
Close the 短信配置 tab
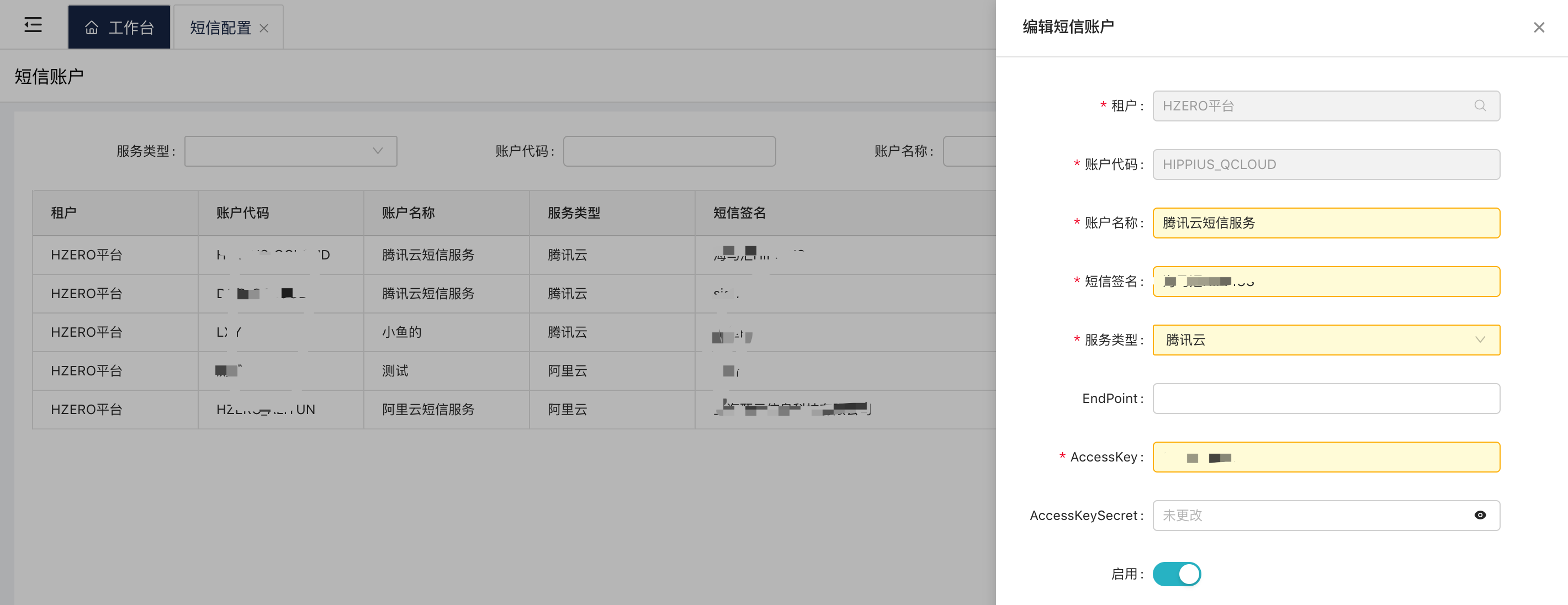click(x=263, y=28)
